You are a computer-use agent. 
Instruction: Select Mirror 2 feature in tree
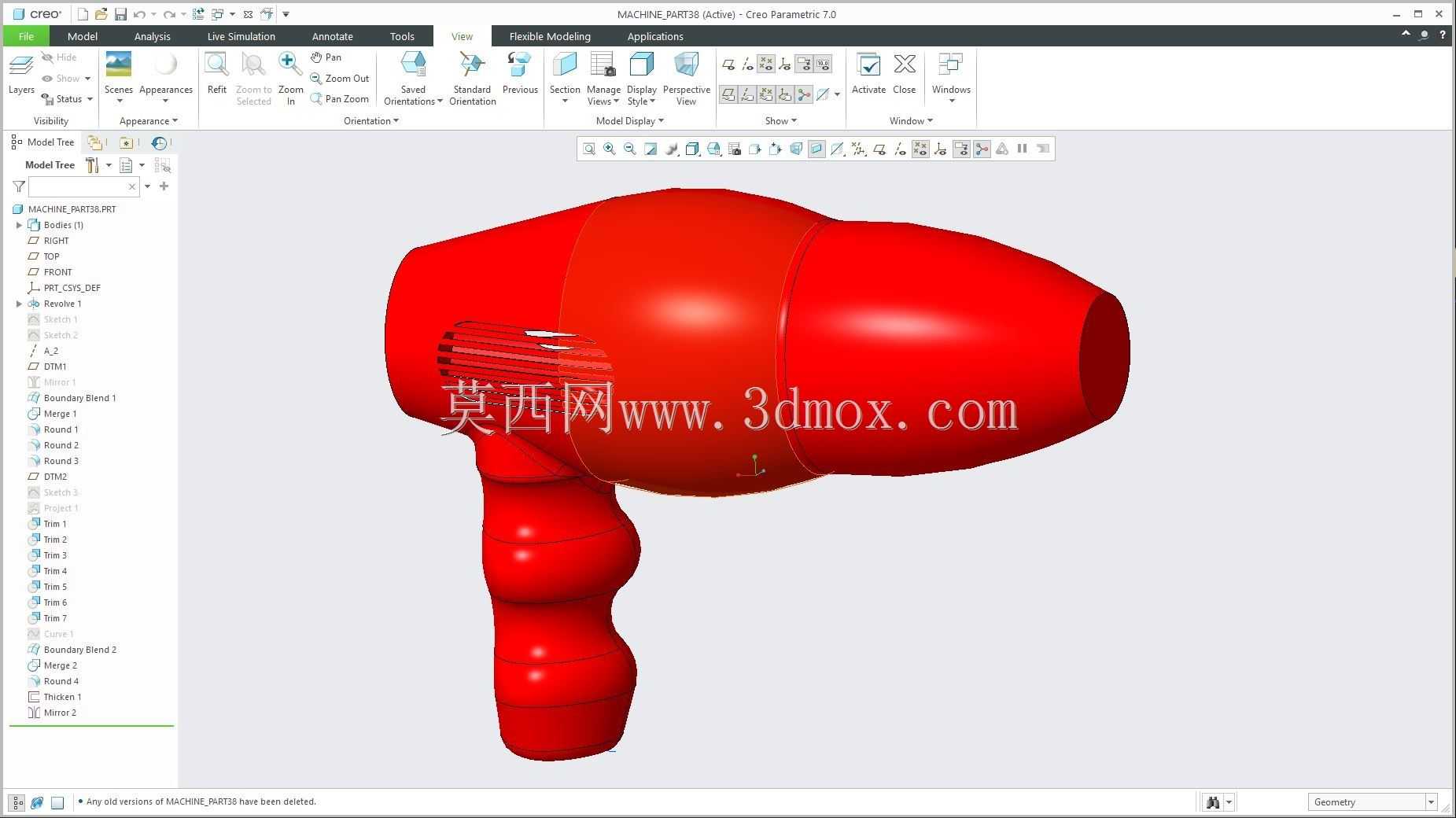pyautogui.click(x=60, y=713)
